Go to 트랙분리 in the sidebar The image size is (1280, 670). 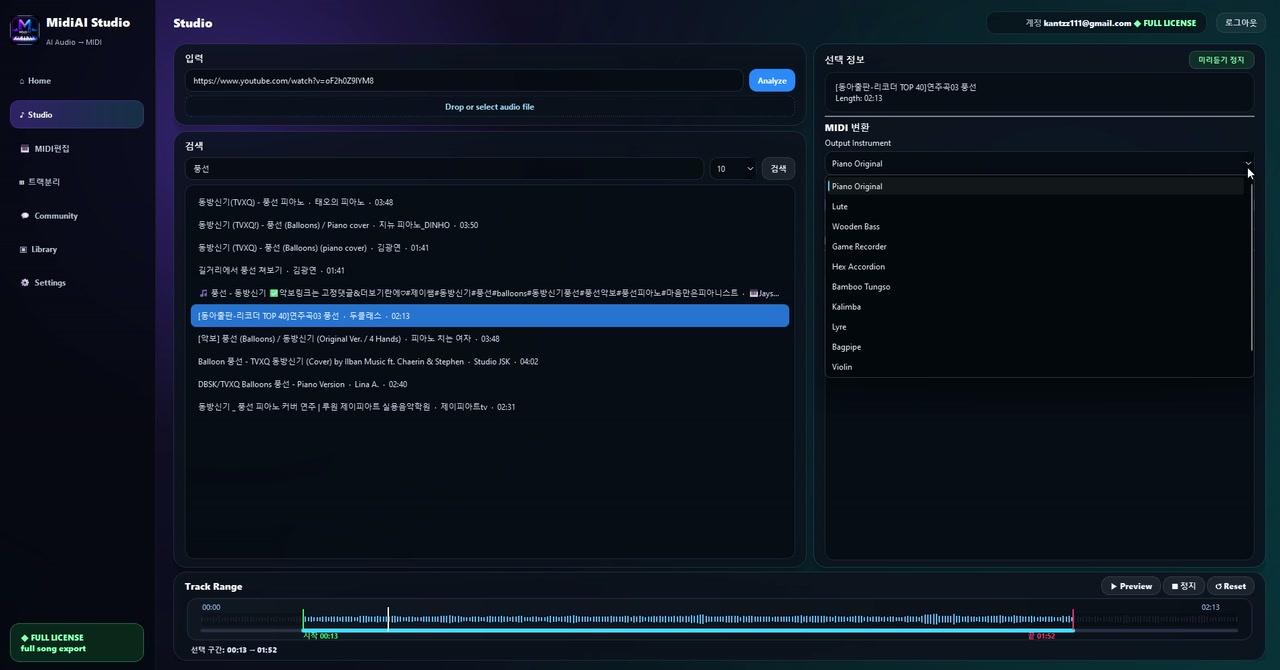(x=77, y=182)
